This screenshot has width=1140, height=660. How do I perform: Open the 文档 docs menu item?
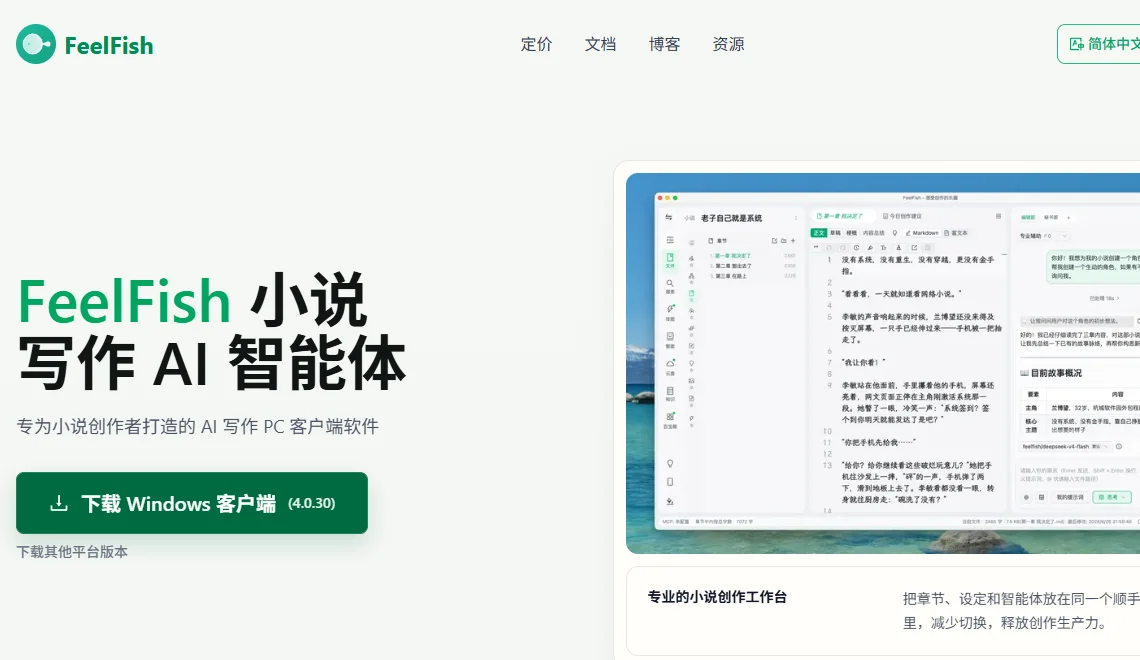pos(601,44)
